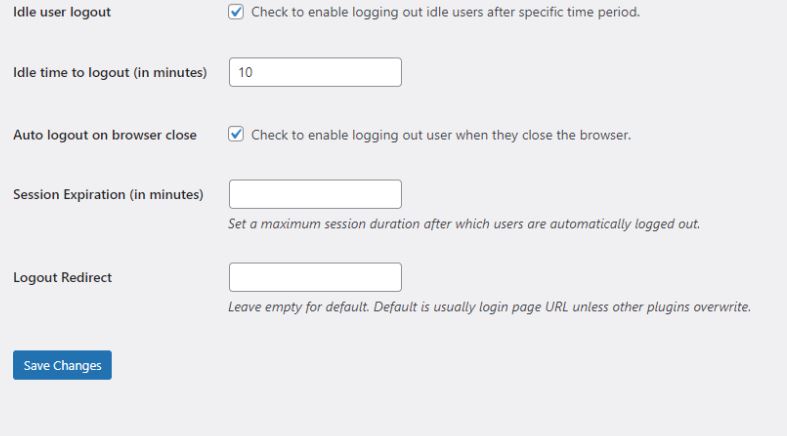Viewport: 787px width, 436px height.
Task: Save Changes to logout settings
Action: tap(62, 365)
